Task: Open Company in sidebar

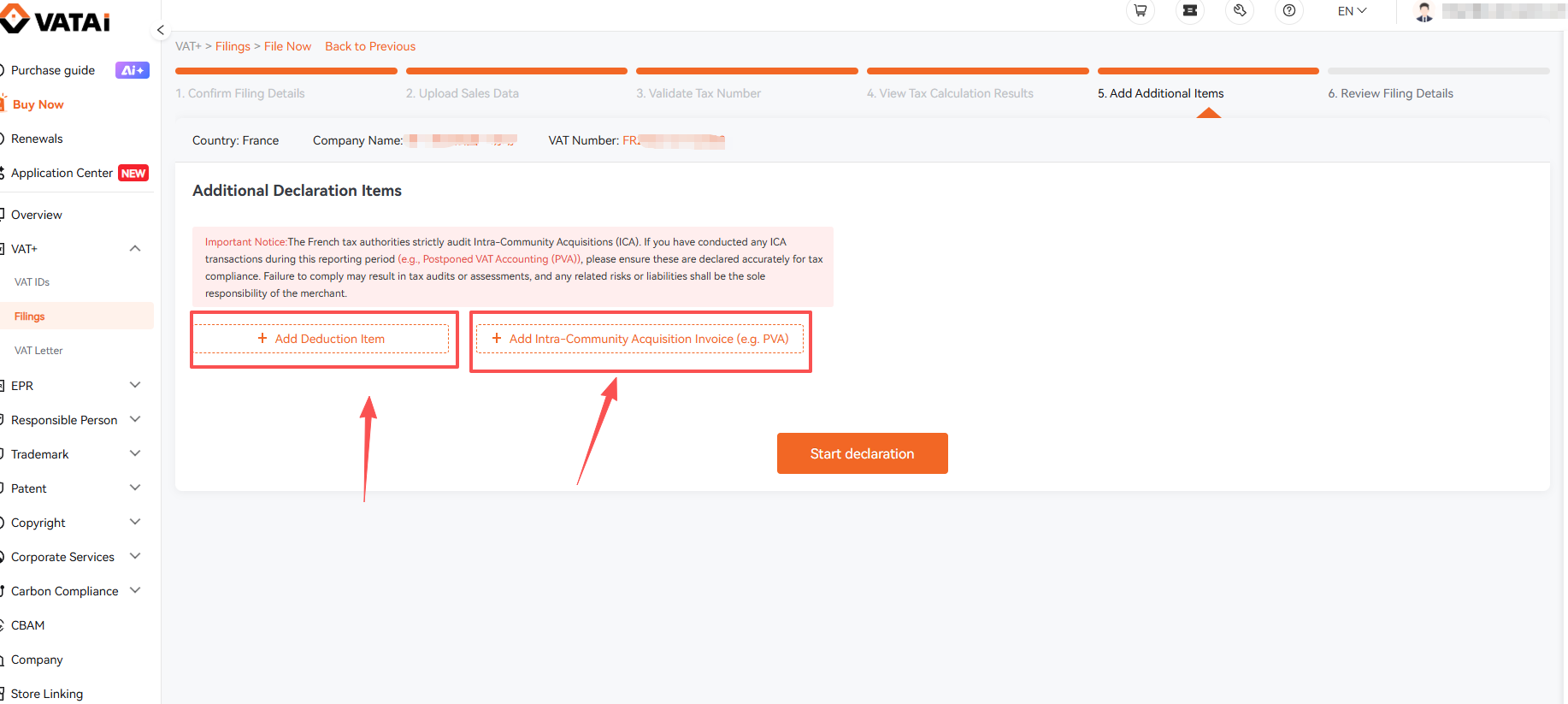Action: (x=37, y=660)
